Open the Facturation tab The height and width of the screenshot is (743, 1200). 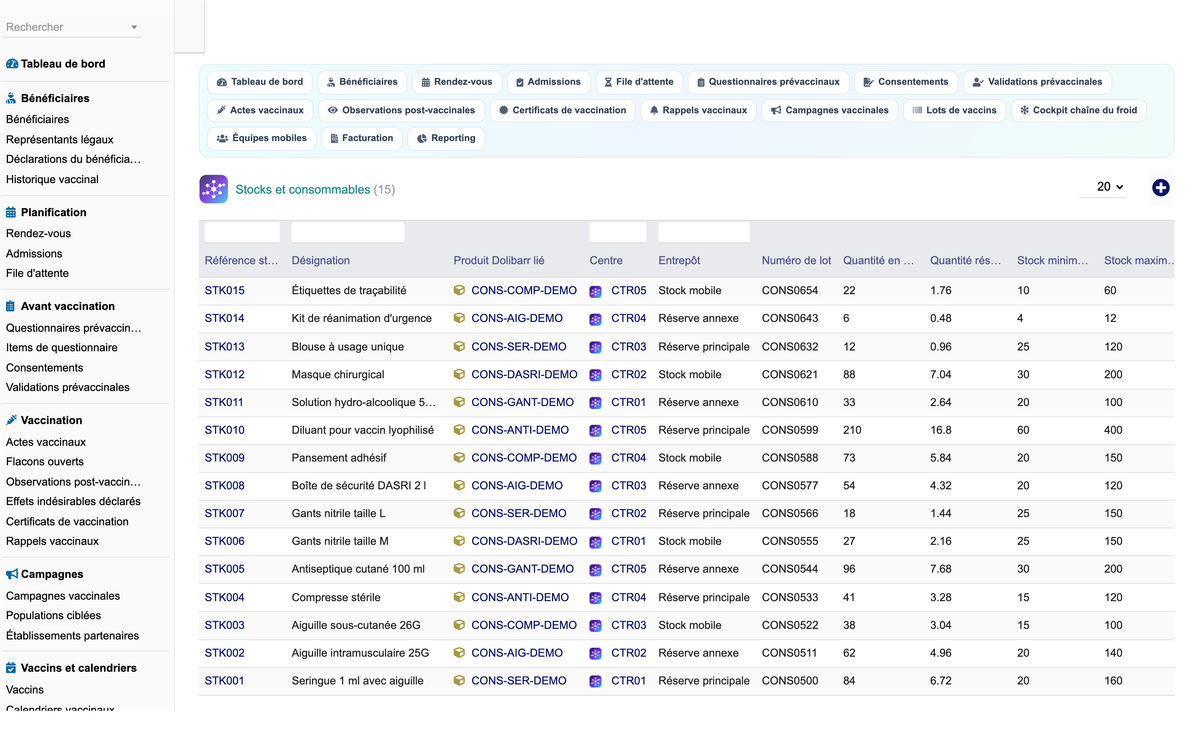pyautogui.click(x=361, y=138)
